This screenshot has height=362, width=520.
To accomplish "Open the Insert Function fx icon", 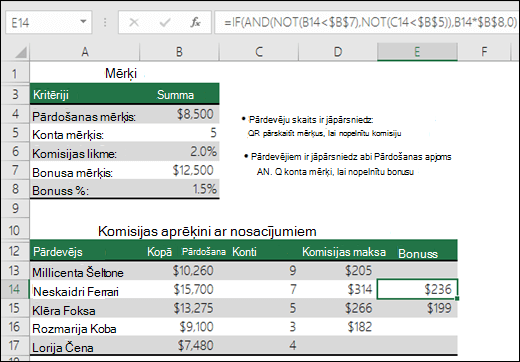I will point(195,22).
